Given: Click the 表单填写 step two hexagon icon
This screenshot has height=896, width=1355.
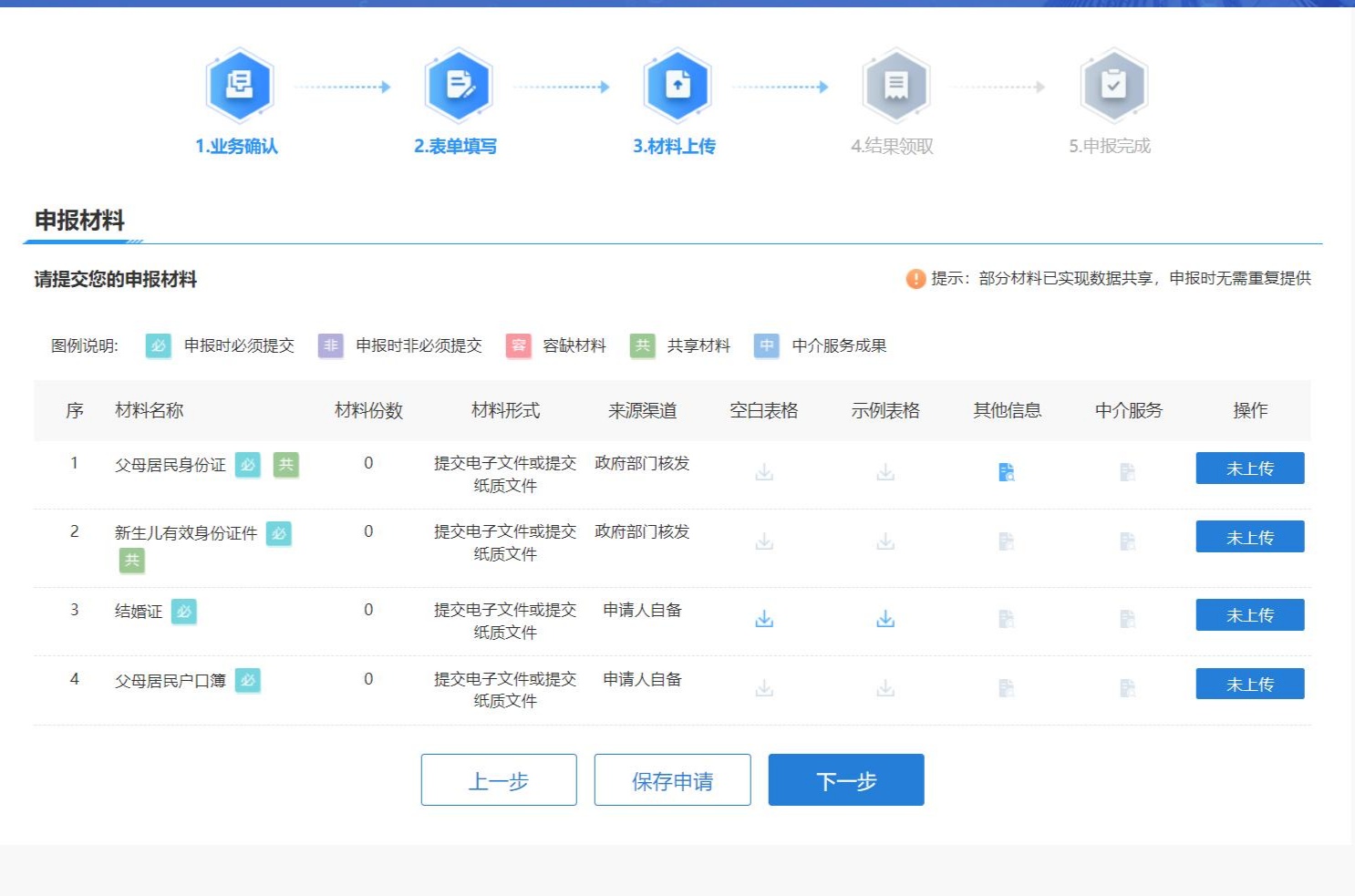Looking at the screenshot, I should tap(459, 86).
